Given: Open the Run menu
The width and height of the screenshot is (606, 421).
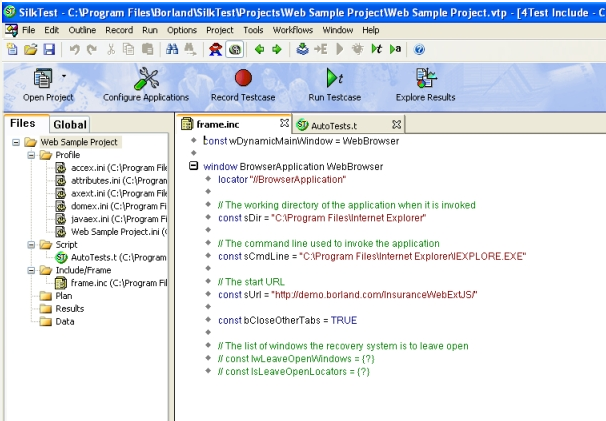Looking at the screenshot, I should click(150, 30).
